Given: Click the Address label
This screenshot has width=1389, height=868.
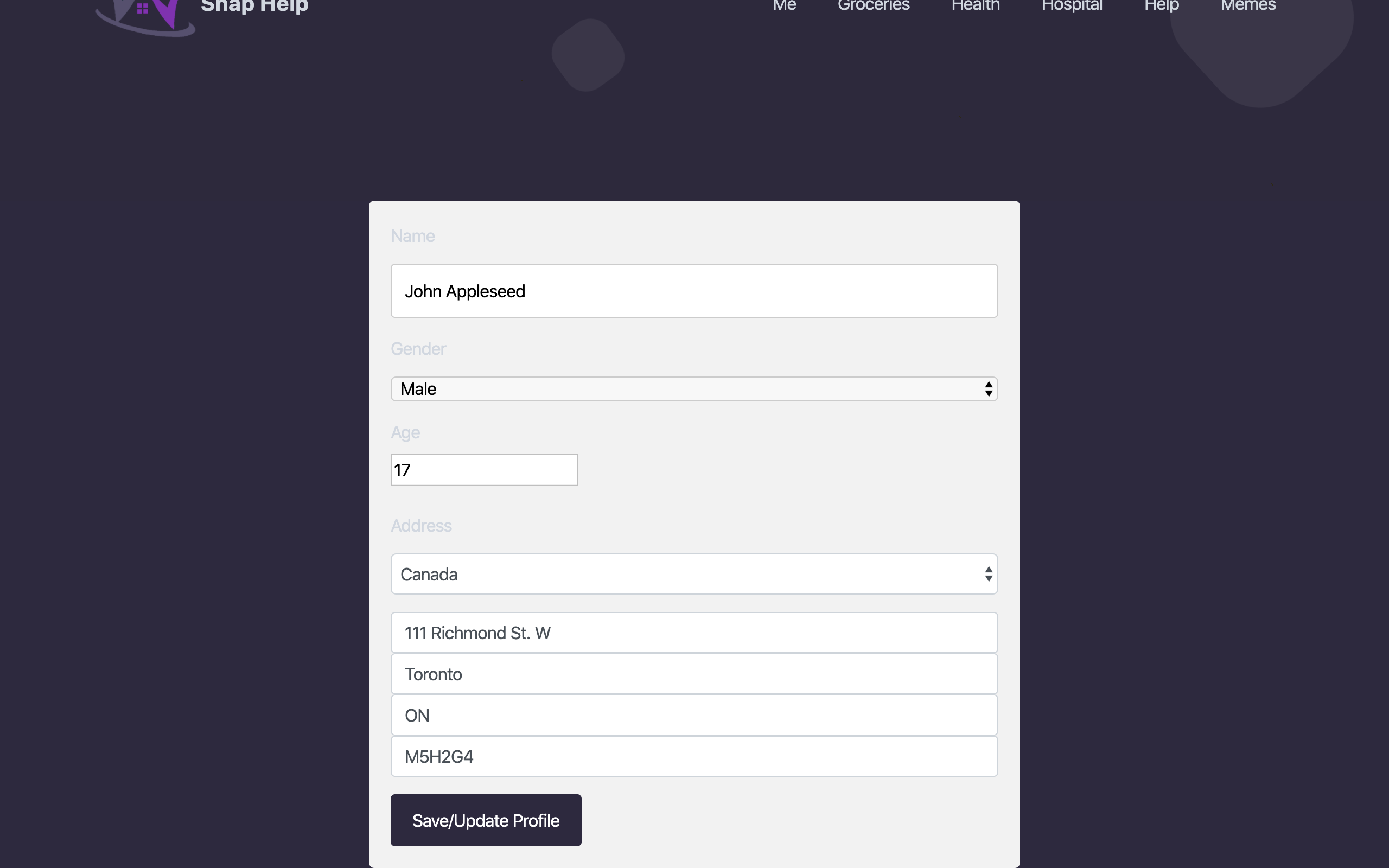Looking at the screenshot, I should coord(421,525).
